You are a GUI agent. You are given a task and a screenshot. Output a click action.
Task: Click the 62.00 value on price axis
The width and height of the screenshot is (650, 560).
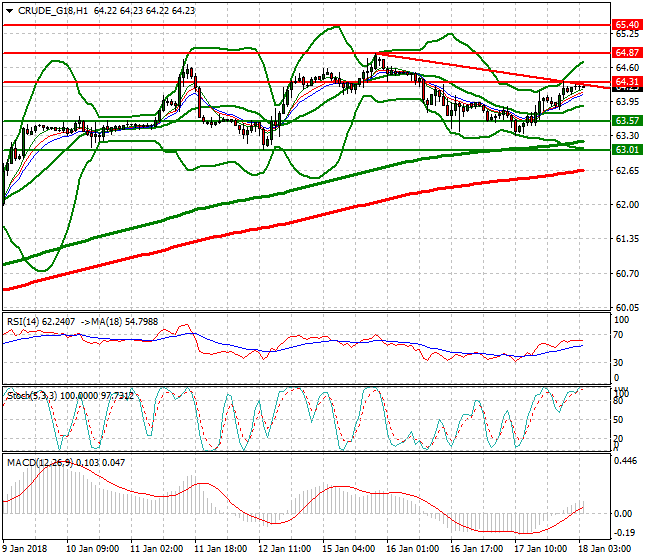pos(625,205)
